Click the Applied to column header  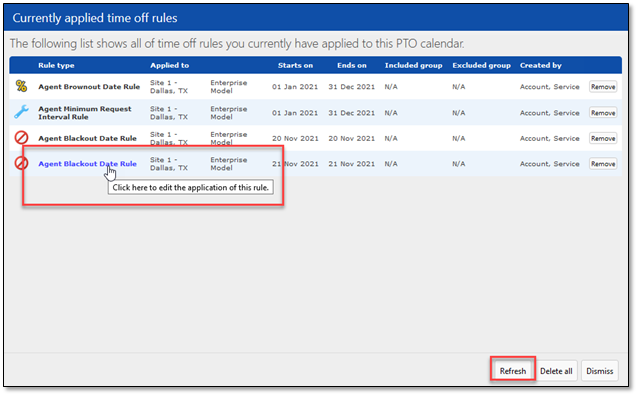169,65
